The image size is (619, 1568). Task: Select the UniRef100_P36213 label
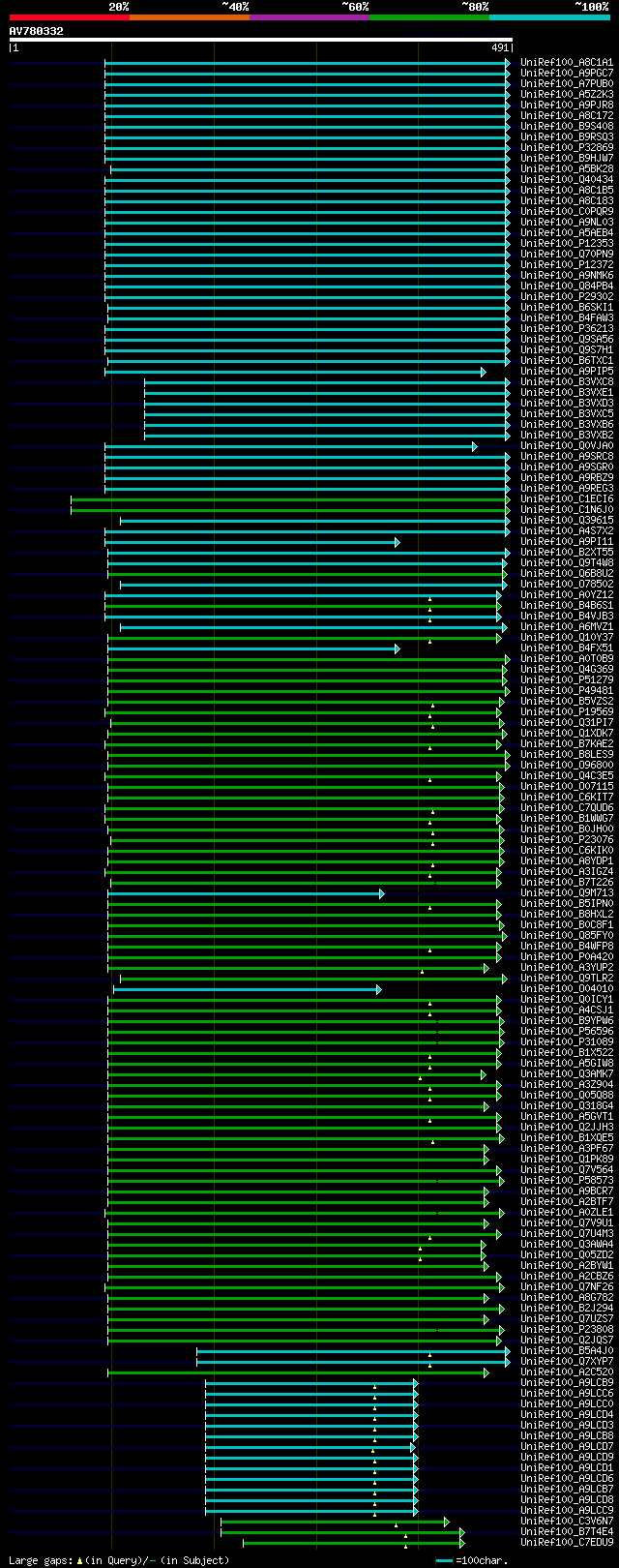click(567, 329)
